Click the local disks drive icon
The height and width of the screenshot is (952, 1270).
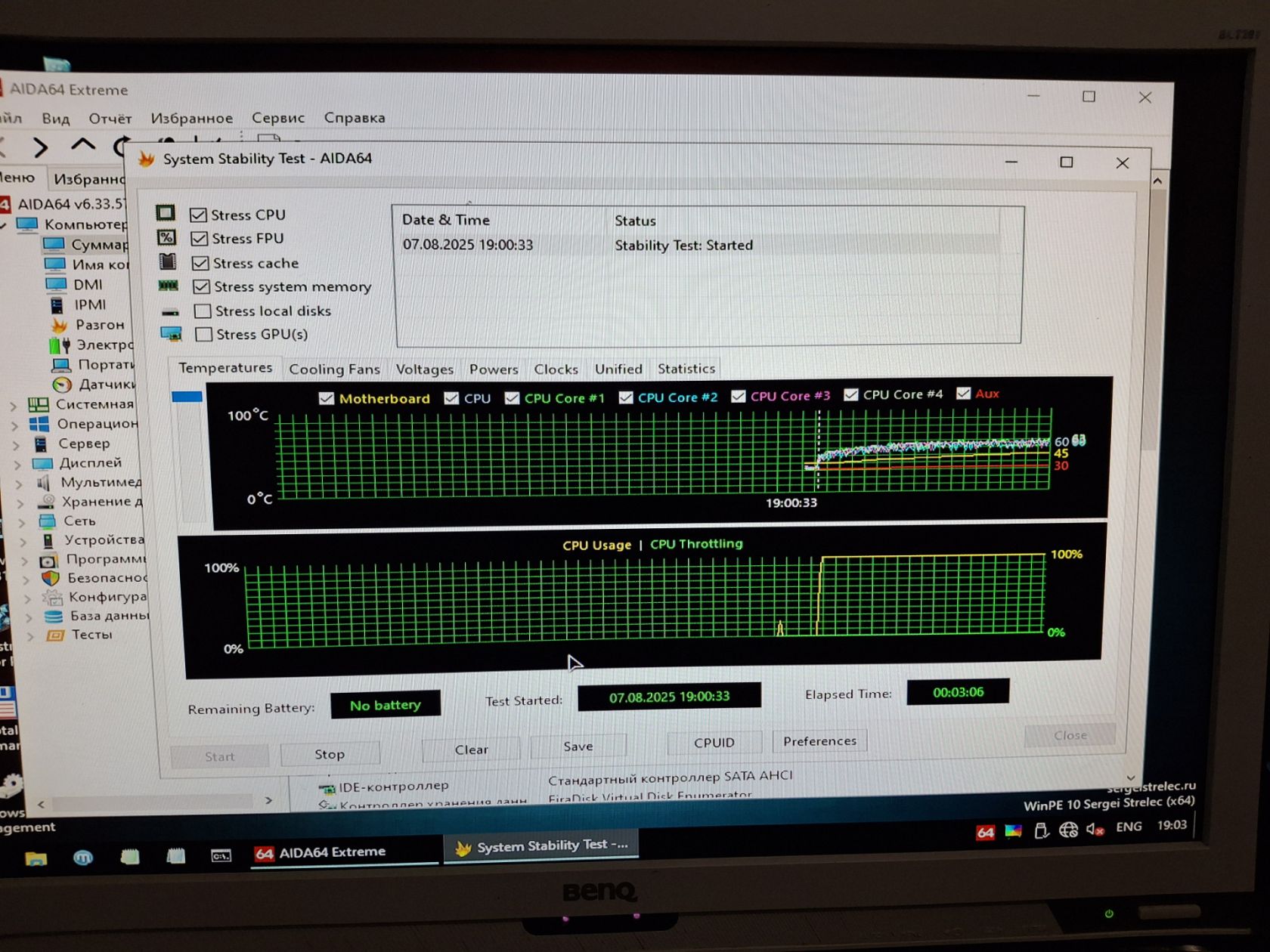point(170,311)
